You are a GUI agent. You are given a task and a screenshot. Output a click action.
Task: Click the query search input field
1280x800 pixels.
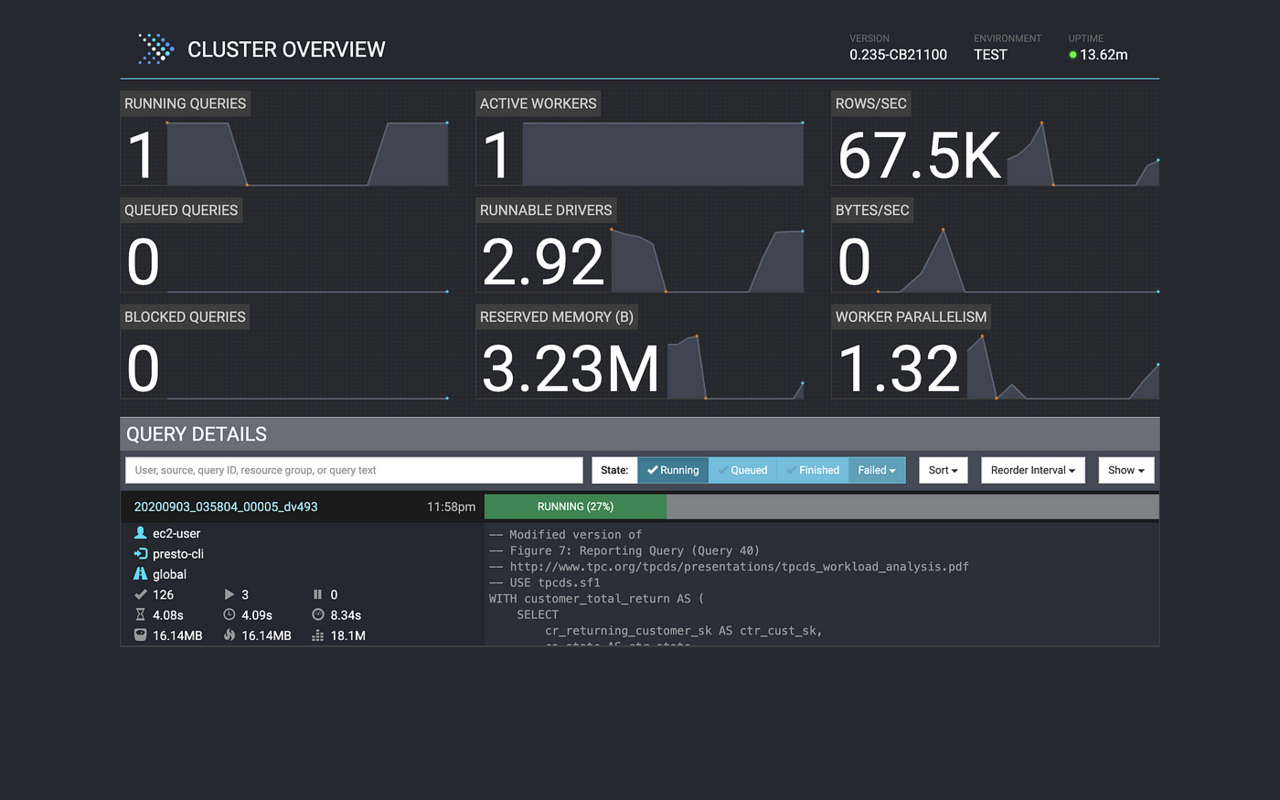(x=354, y=470)
